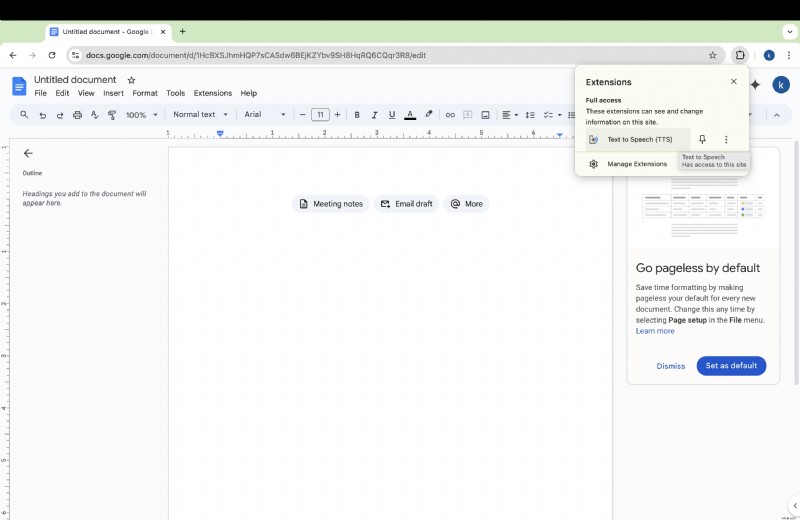Bookmark this page with the star

point(712,55)
